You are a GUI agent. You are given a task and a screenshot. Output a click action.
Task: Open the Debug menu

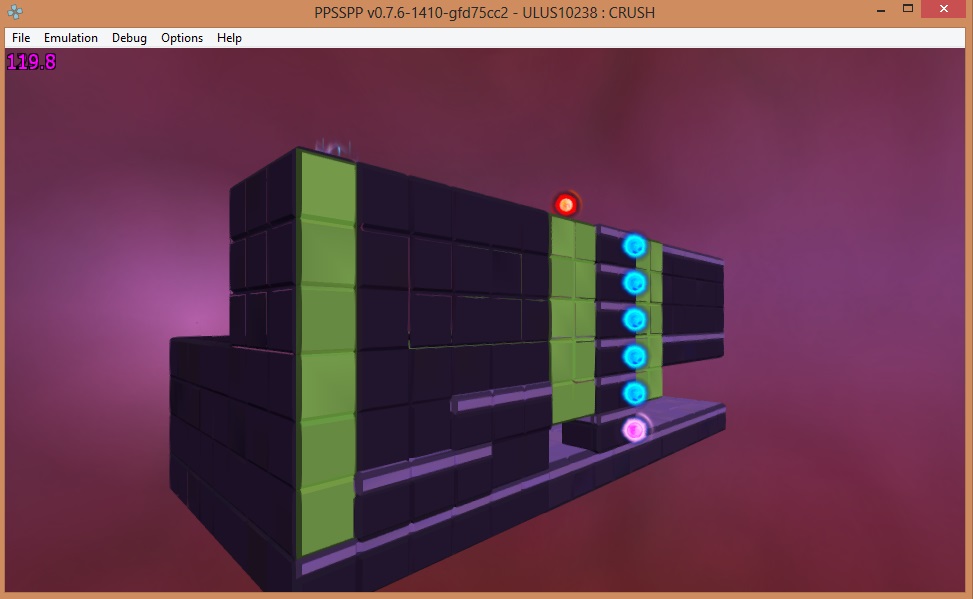[129, 38]
